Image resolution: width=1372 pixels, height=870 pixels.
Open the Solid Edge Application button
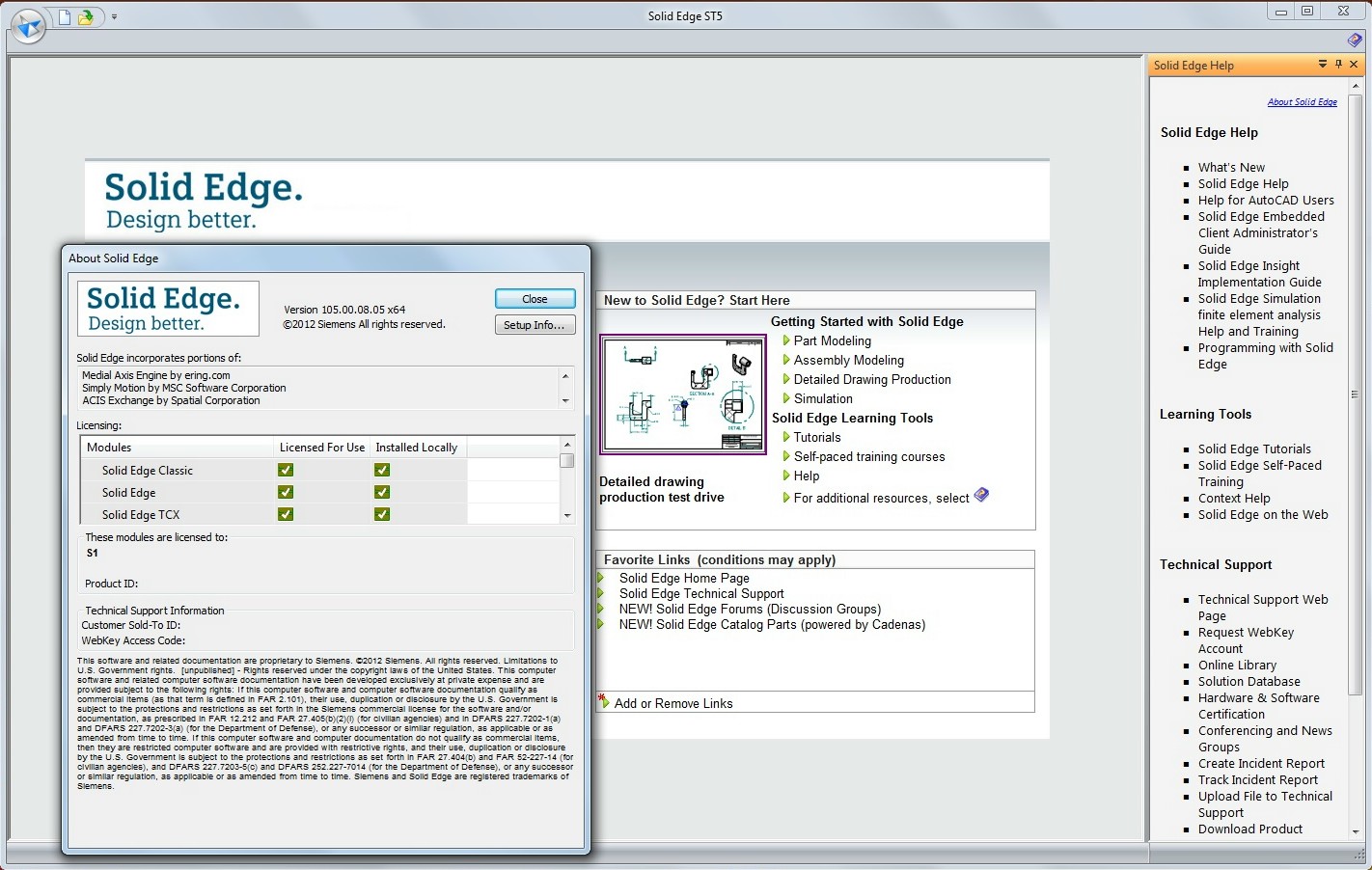point(28,26)
